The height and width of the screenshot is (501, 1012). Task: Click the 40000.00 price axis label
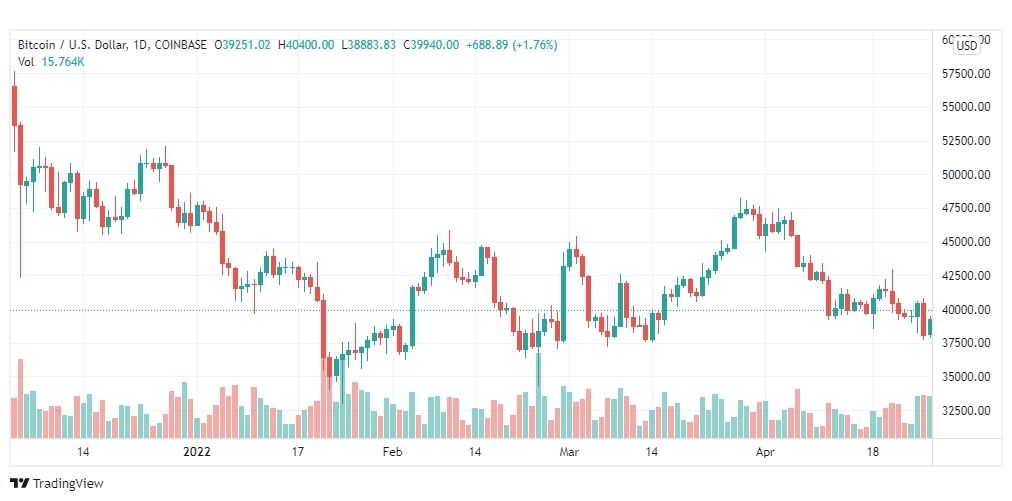966,310
